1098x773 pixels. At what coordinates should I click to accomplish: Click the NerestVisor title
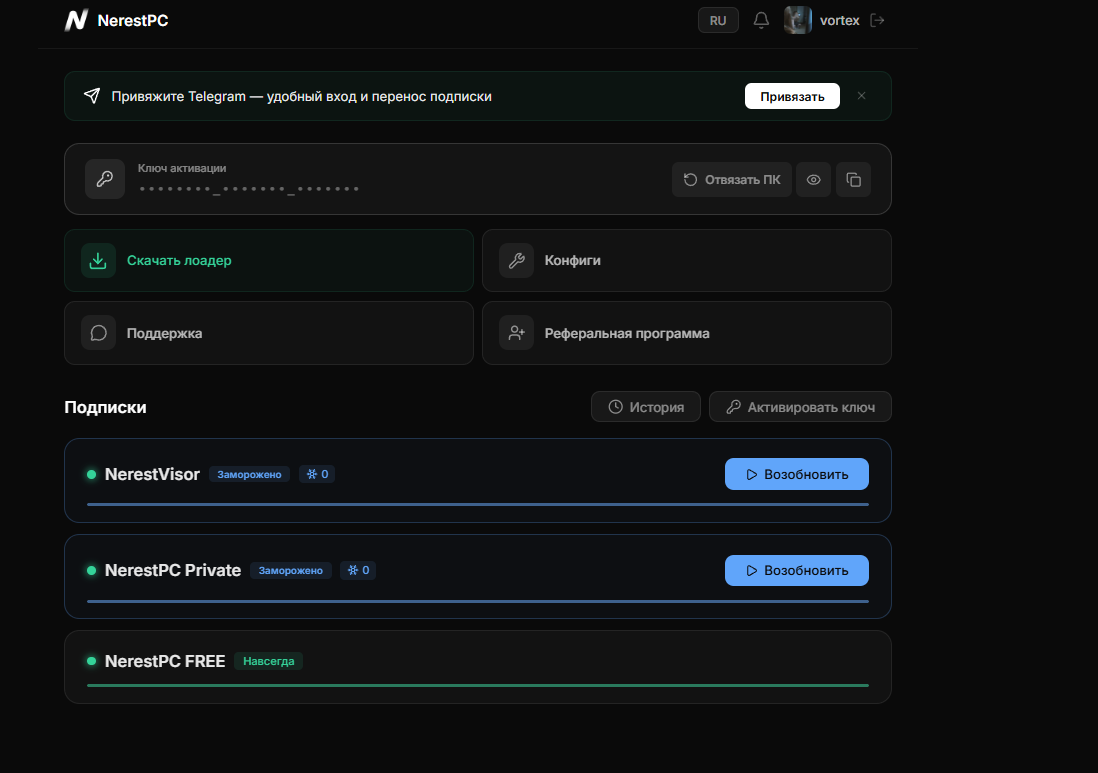click(152, 474)
